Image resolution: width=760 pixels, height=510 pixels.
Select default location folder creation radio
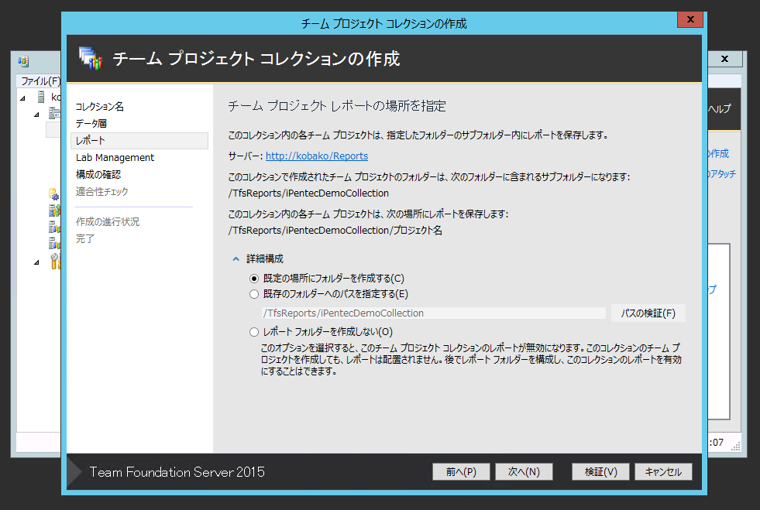[254, 279]
